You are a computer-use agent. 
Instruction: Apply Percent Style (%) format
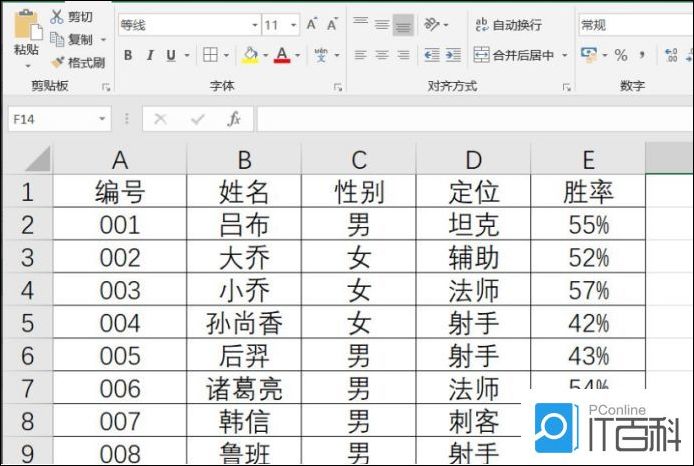point(621,55)
